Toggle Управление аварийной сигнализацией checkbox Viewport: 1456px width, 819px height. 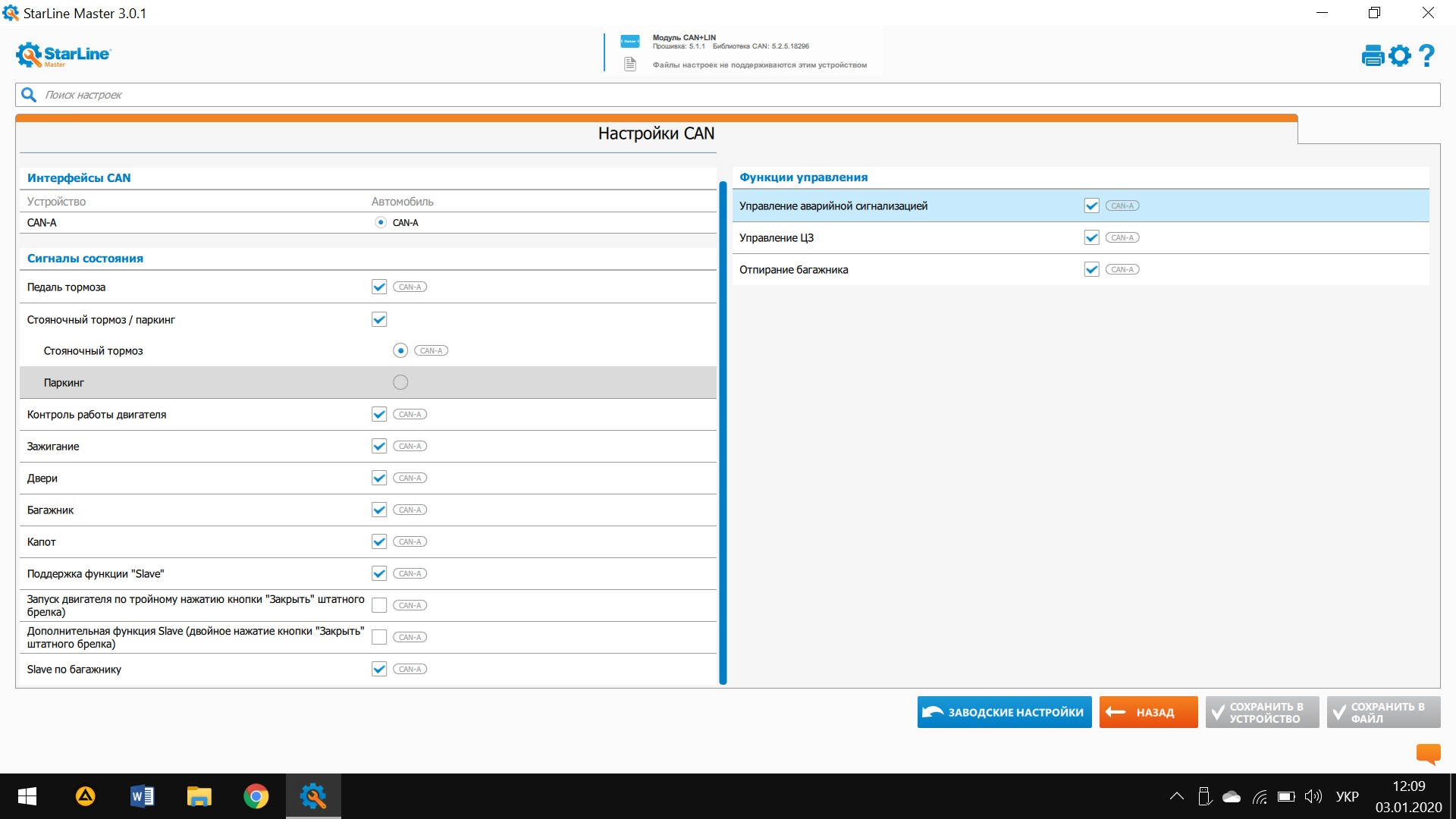click(1091, 206)
